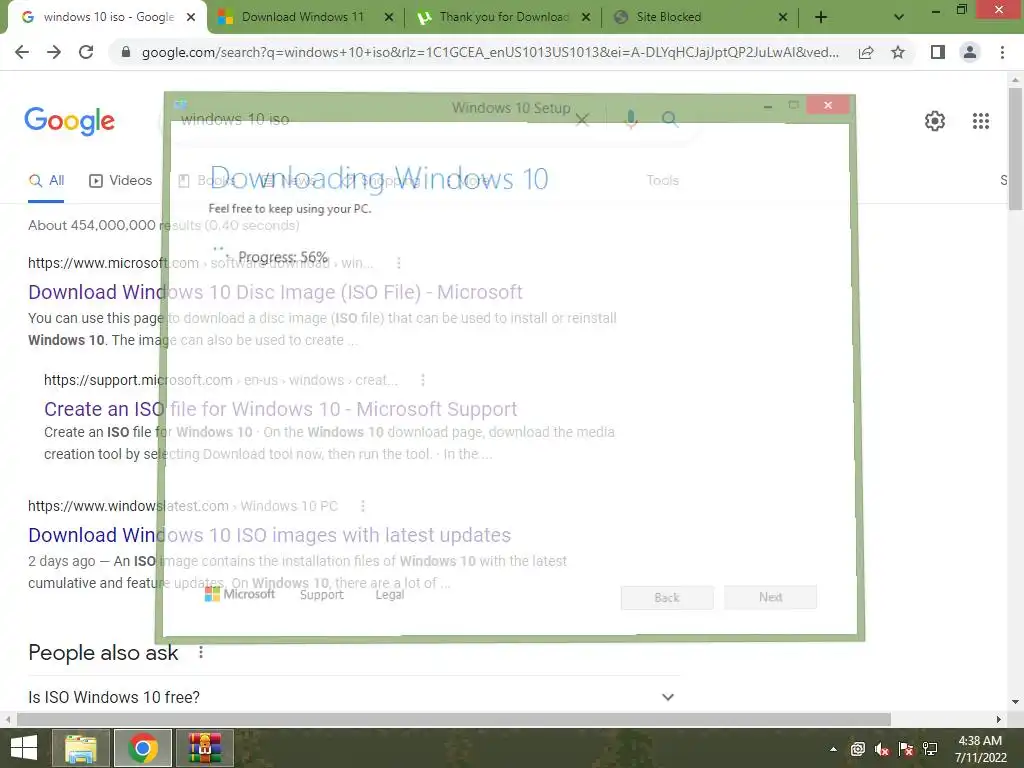
Task: Open People also ask options menu
Action: pyautogui.click(x=200, y=652)
